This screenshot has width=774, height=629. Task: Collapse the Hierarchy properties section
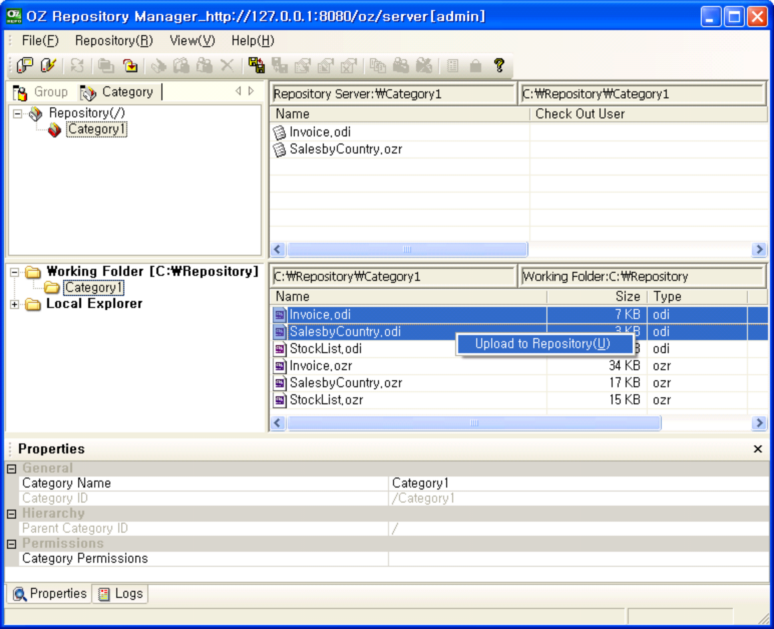(12, 514)
